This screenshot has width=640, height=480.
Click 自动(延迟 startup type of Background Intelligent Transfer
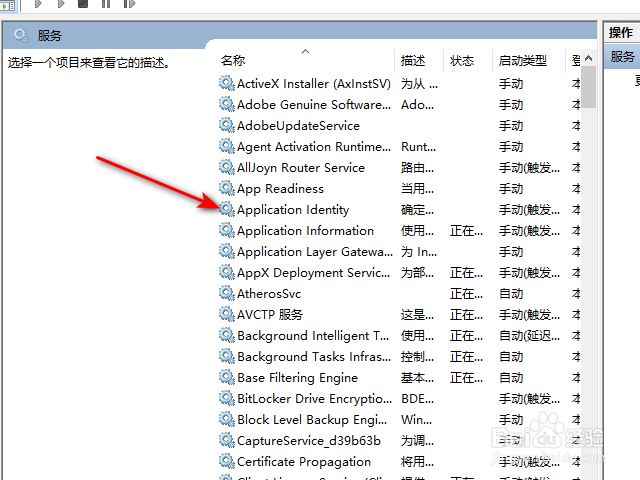point(529,336)
